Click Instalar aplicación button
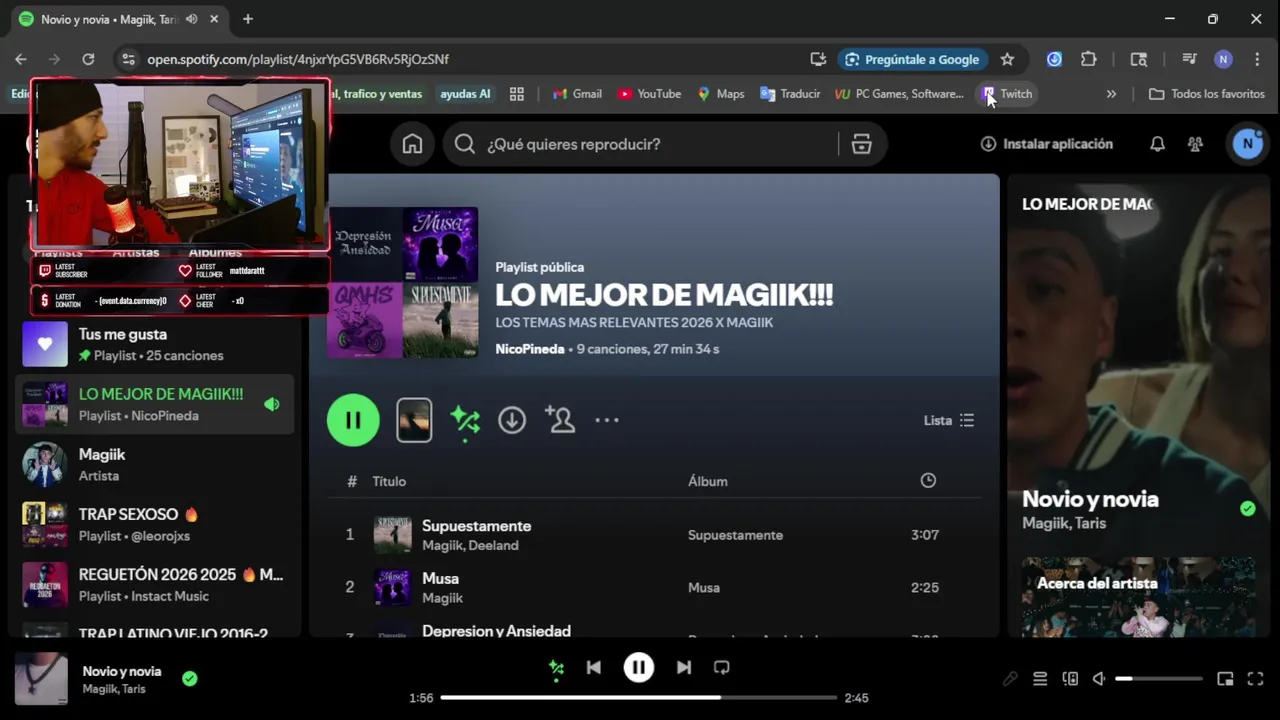Viewport: 1280px width, 720px height. (1047, 144)
